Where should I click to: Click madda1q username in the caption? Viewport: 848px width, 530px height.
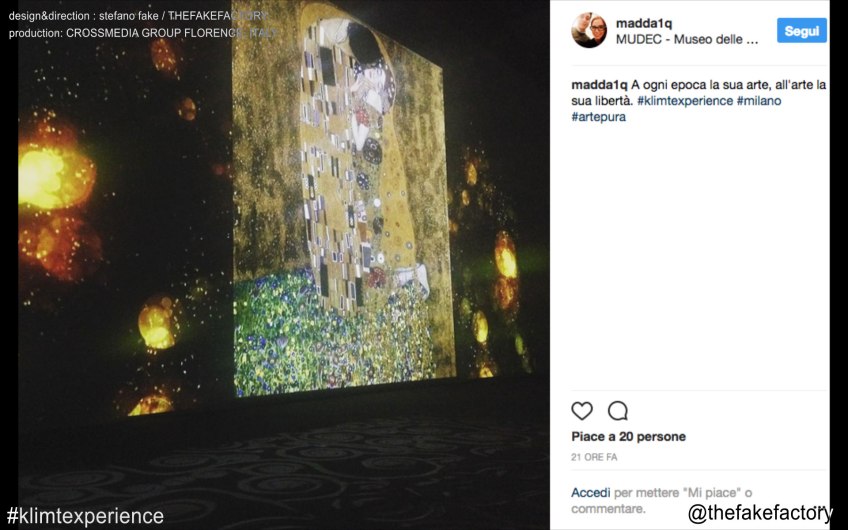(x=599, y=85)
